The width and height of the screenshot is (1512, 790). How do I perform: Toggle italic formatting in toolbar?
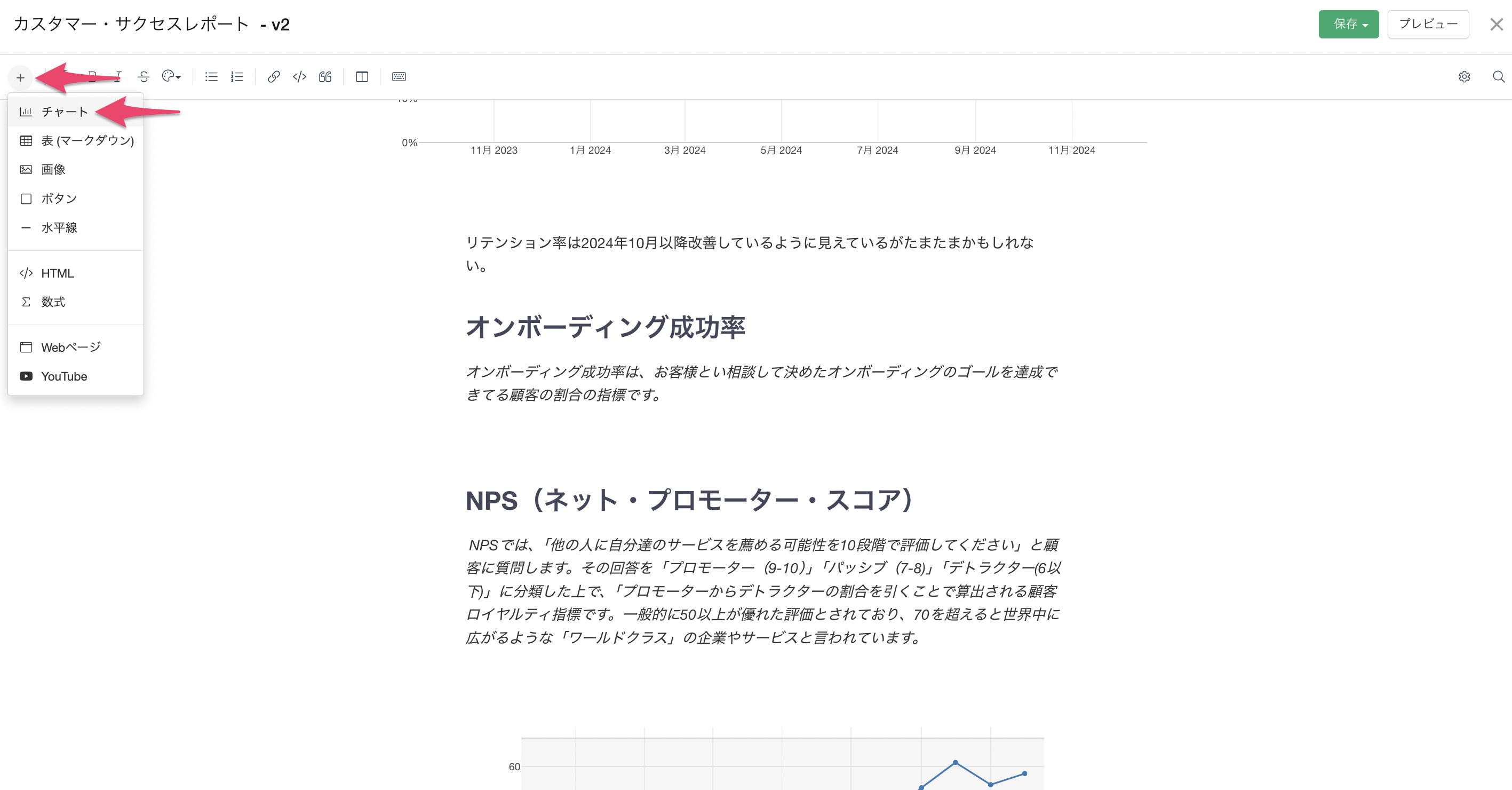(118, 76)
